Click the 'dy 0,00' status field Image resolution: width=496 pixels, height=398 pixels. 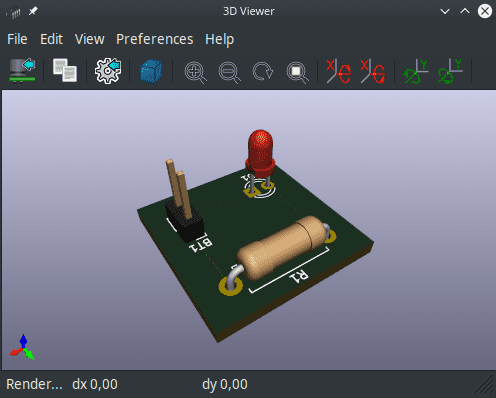(x=225, y=384)
